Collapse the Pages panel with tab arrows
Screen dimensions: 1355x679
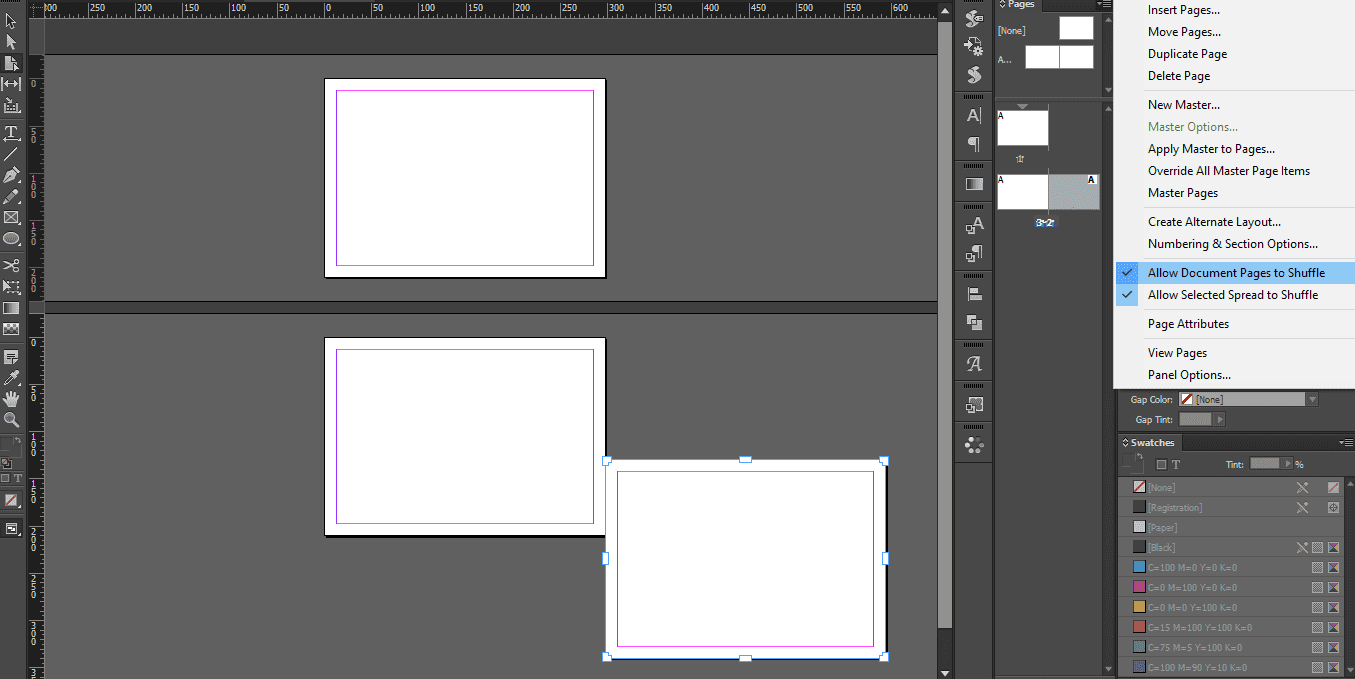coord(1001,5)
